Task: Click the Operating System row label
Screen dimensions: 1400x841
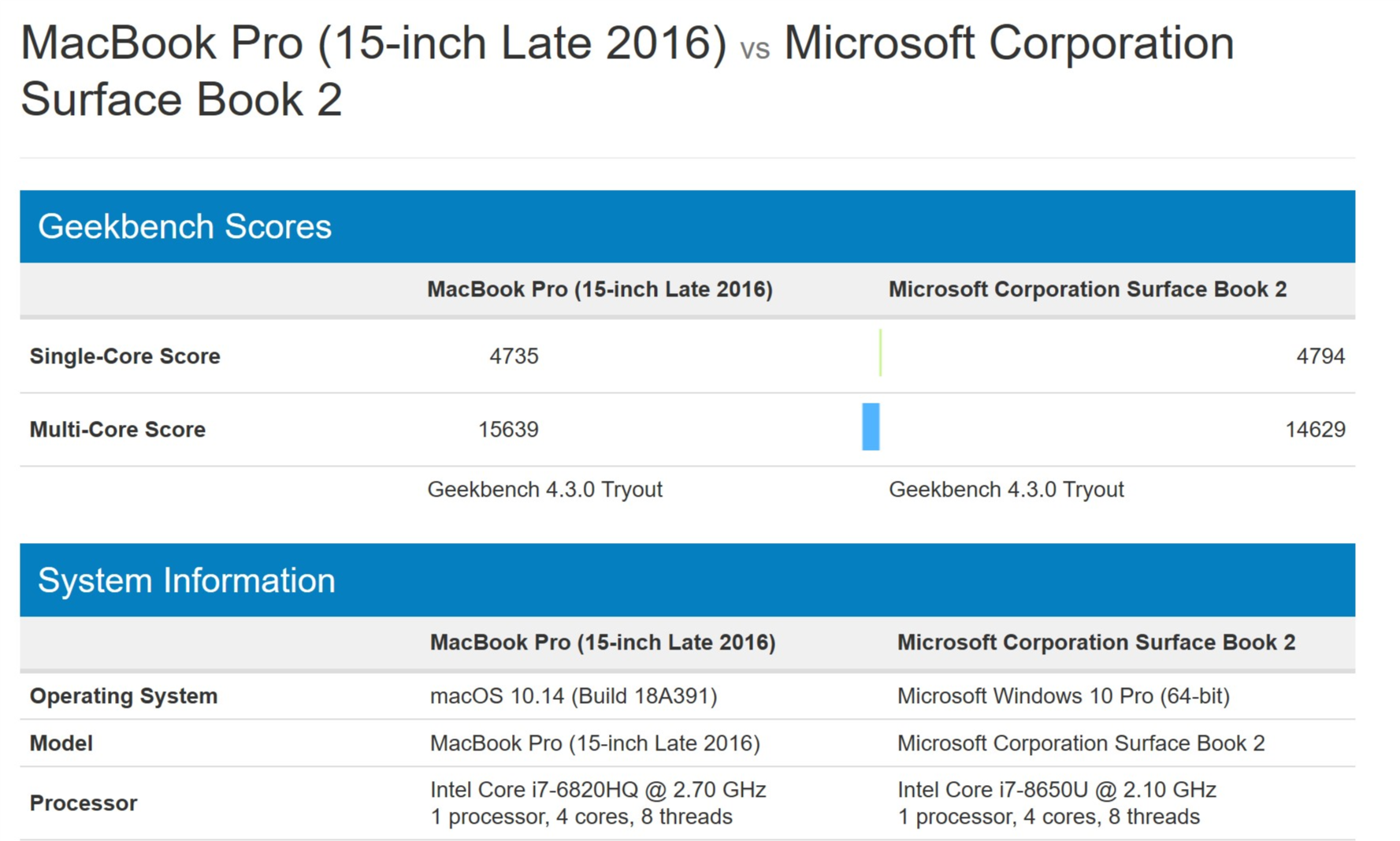Action: (124, 696)
